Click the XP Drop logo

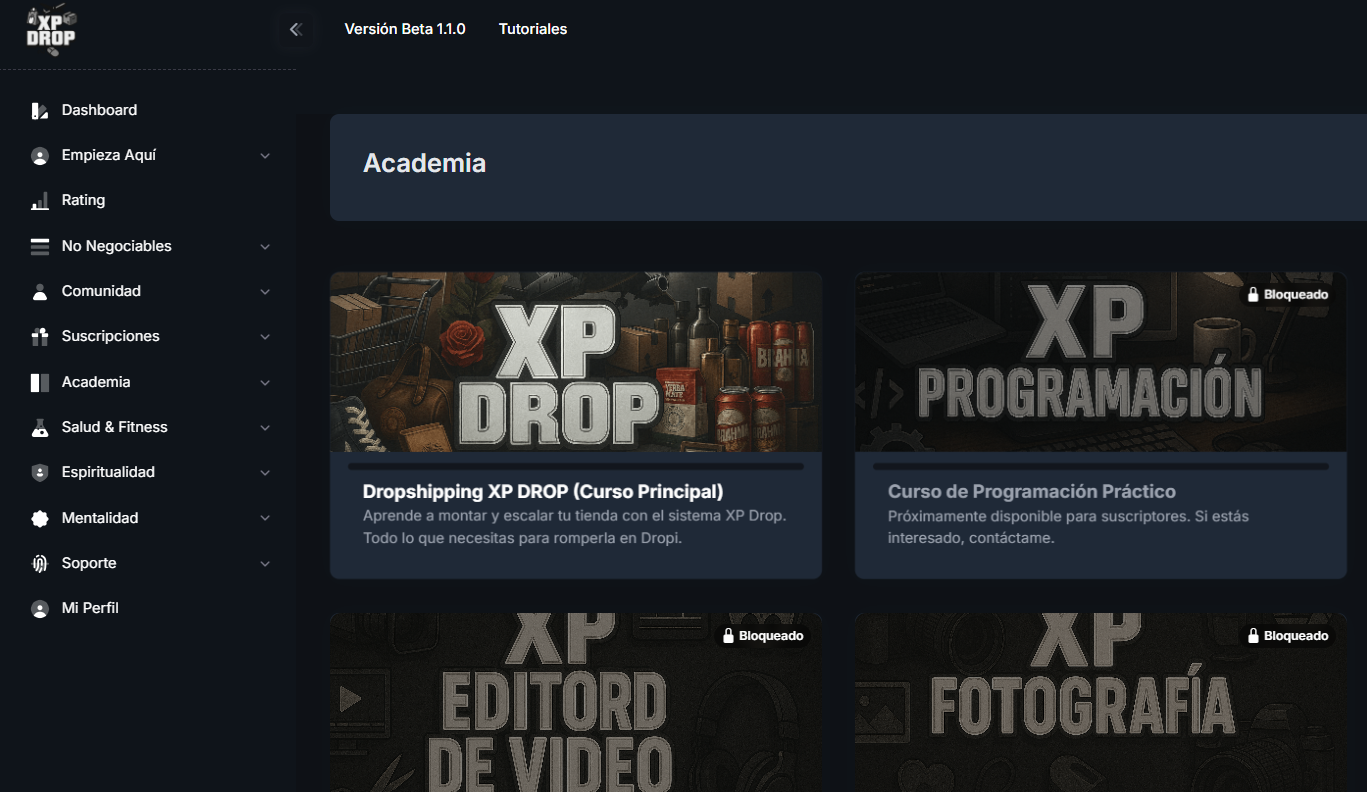point(51,31)
